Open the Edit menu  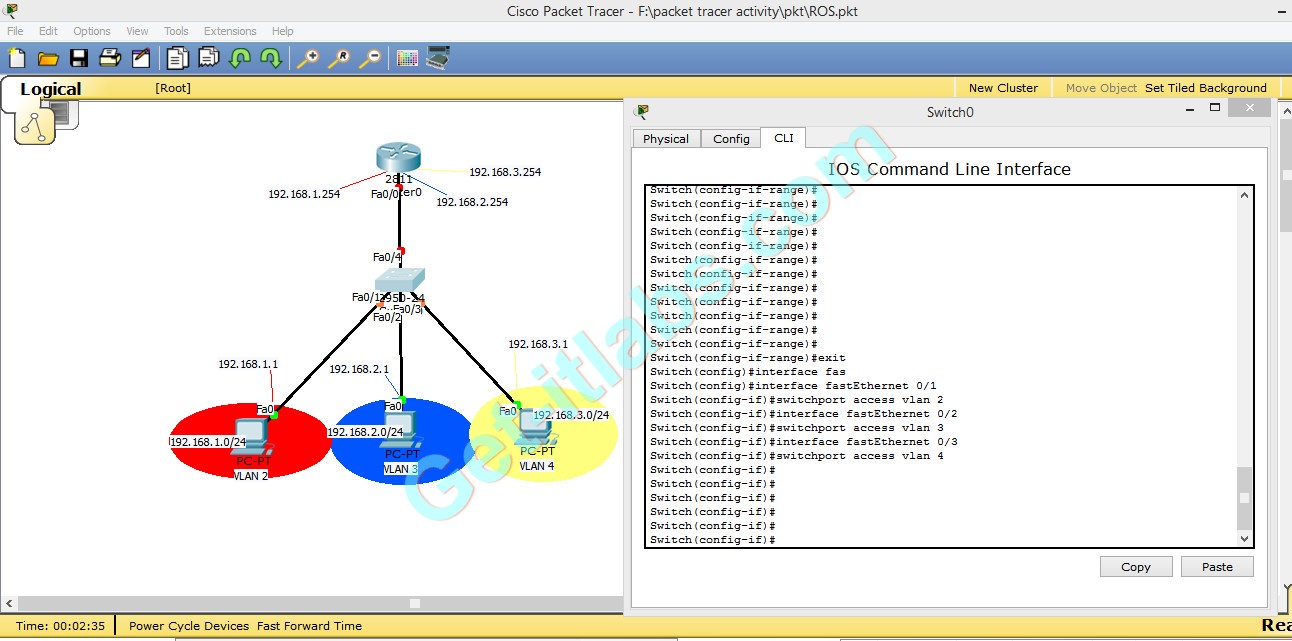pyautogui.click(x=48, y=31)
